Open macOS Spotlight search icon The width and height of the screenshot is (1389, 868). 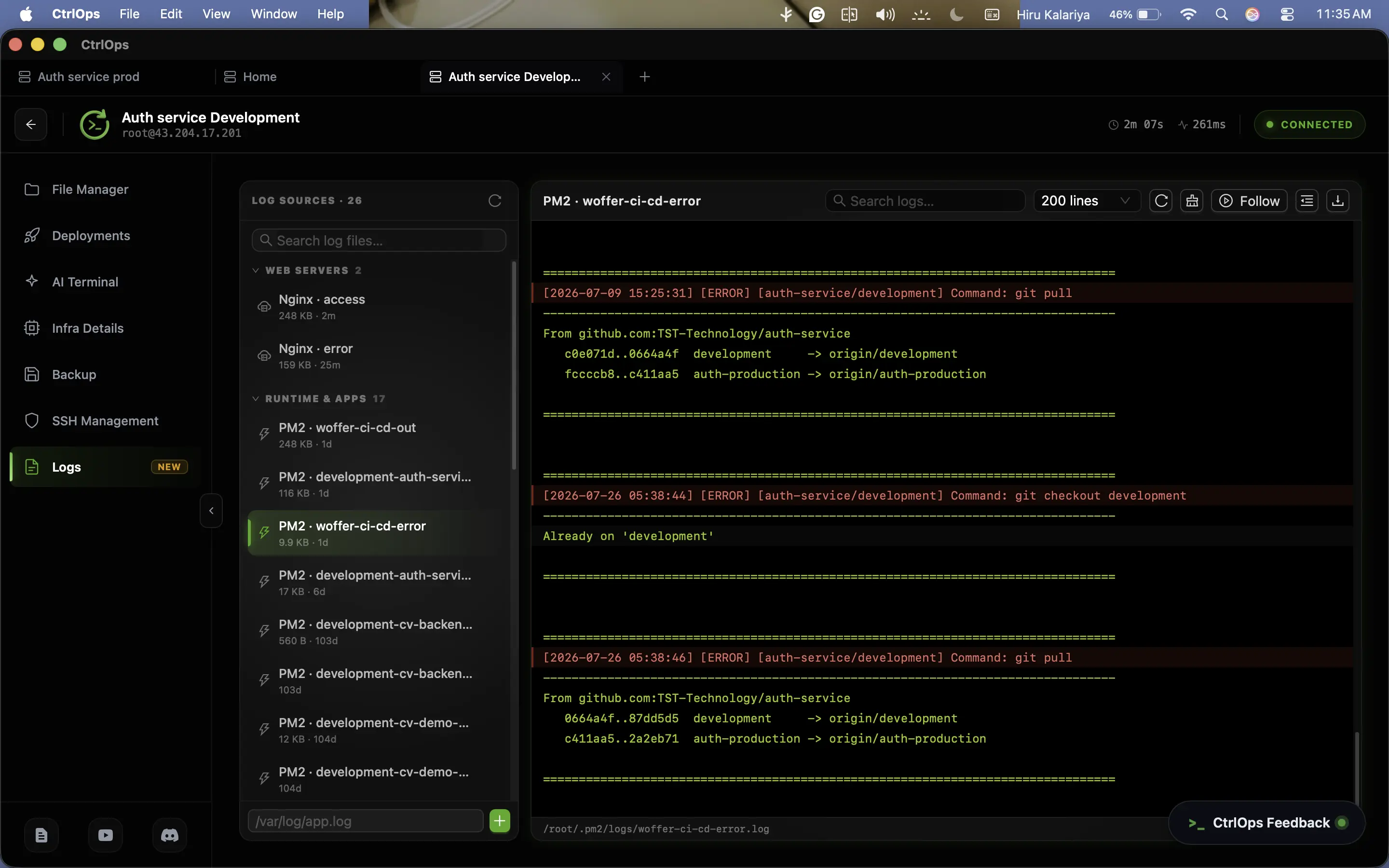coord(1221,14)
